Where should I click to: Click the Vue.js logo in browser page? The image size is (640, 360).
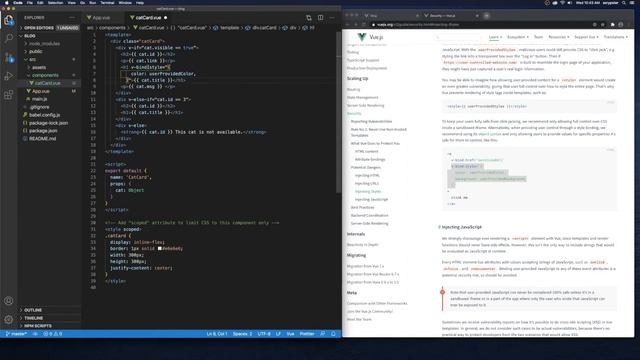[362, 37]
